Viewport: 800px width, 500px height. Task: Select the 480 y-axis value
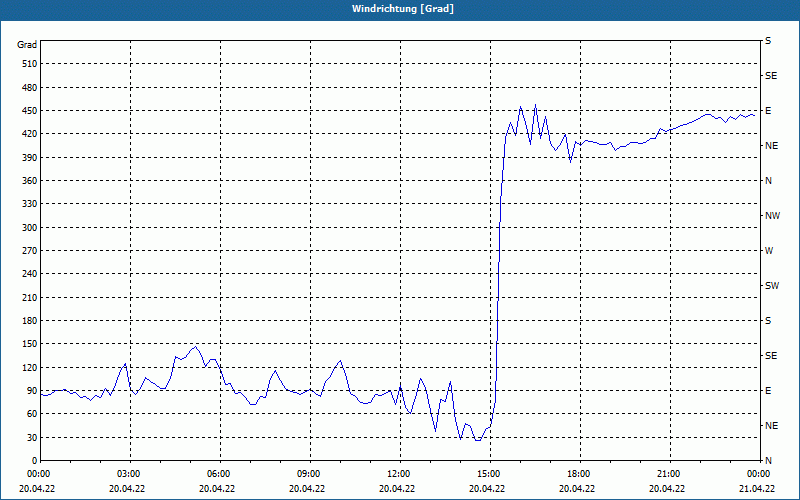point(30,87)
